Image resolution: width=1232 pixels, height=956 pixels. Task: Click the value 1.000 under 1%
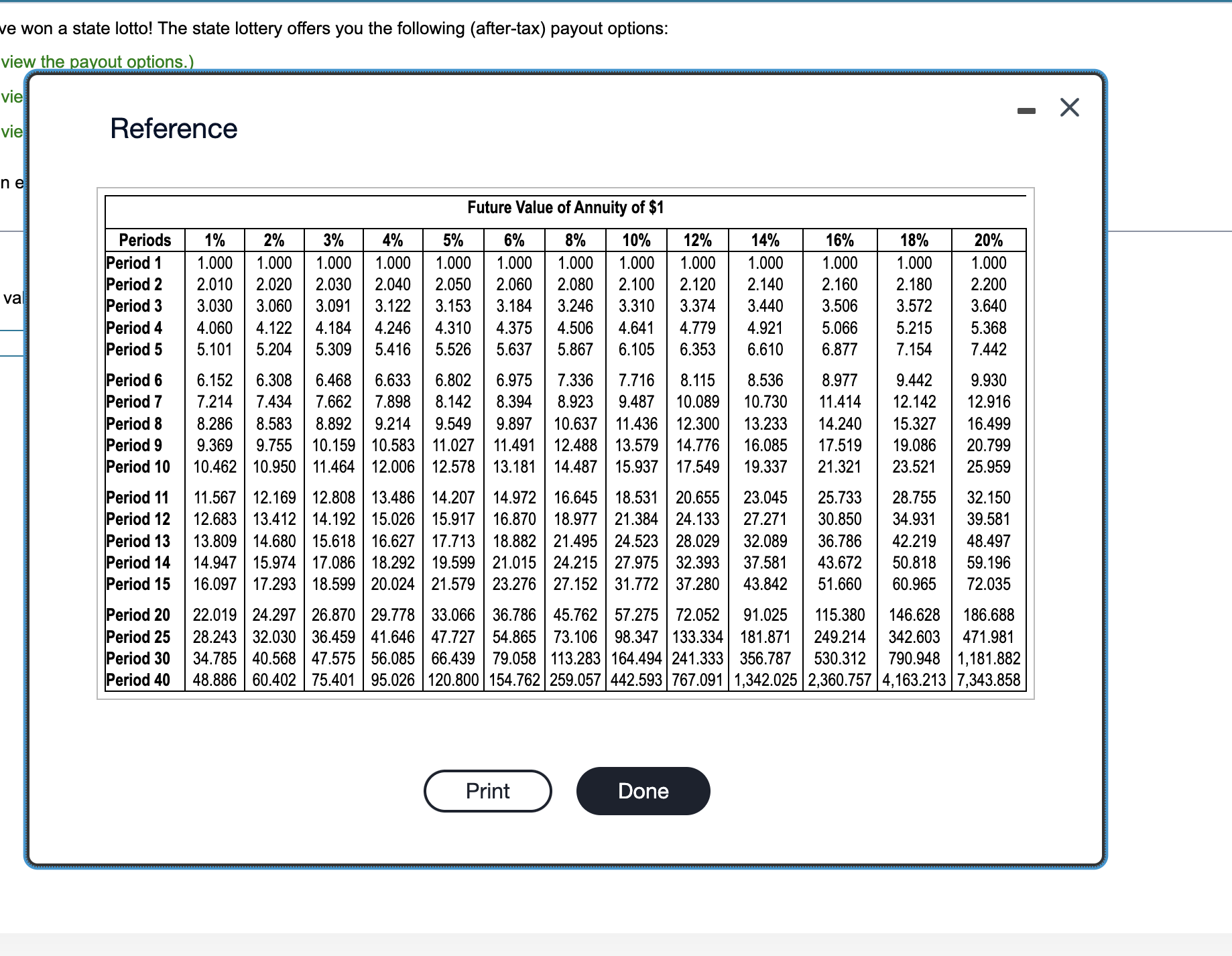point(213,263)
